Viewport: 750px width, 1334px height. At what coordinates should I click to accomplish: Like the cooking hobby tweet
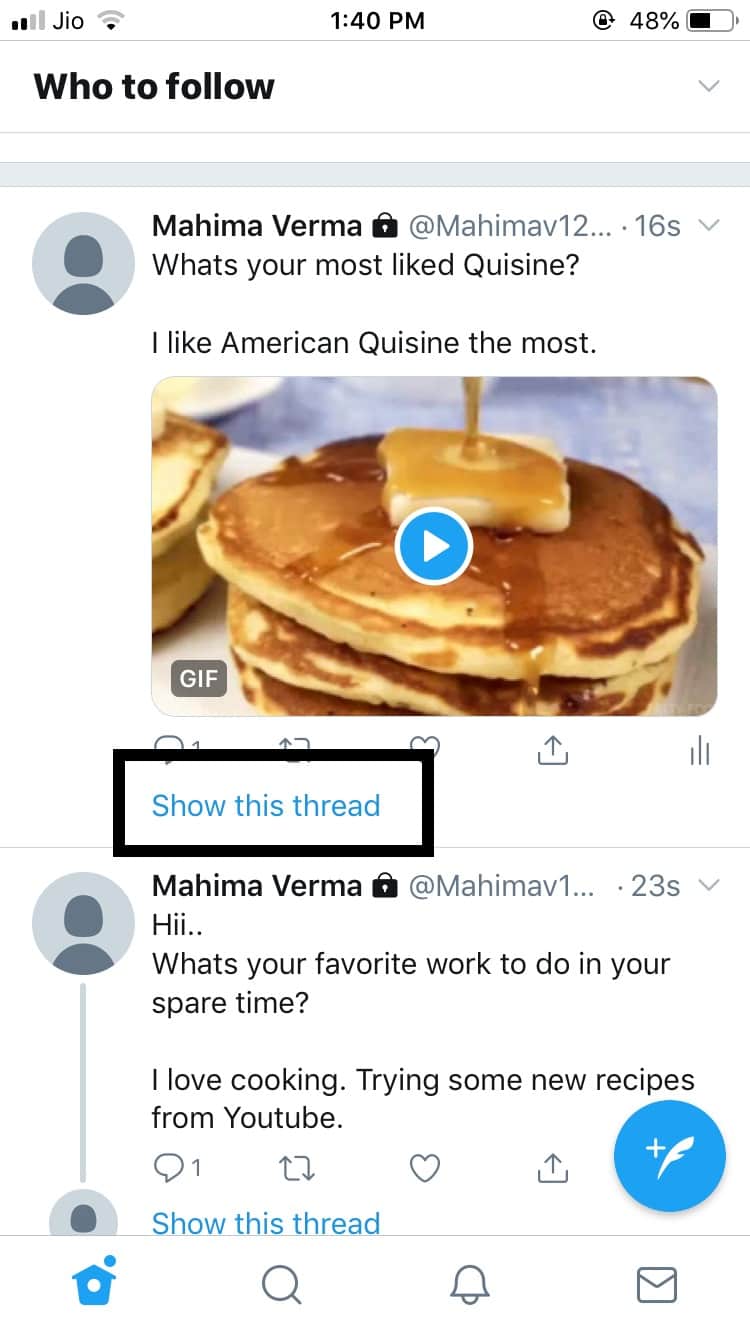(424, 1167)
